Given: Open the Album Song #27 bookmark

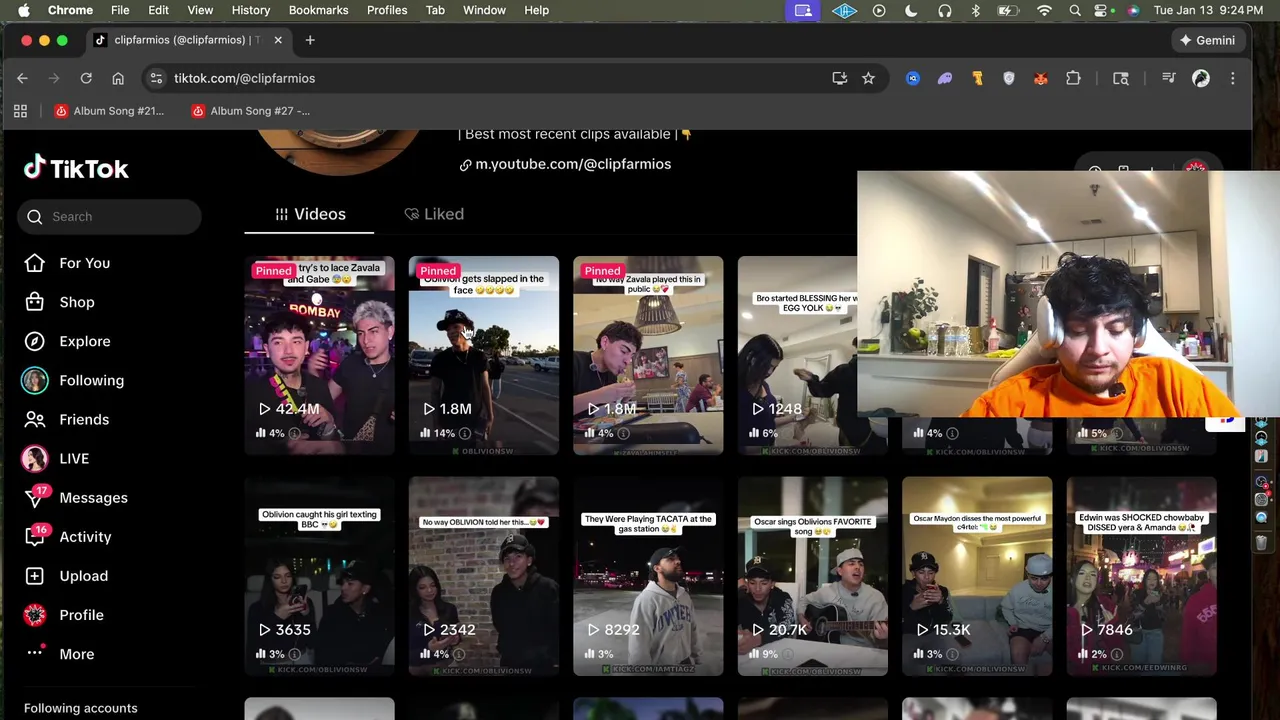Looking at the screenshot, I should click(251, 111).
